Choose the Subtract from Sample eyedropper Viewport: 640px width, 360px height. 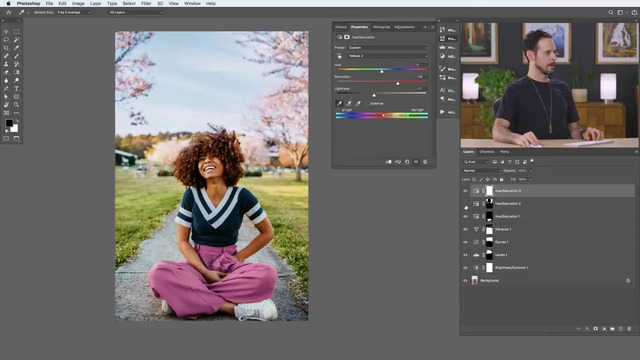coord(358,104)
